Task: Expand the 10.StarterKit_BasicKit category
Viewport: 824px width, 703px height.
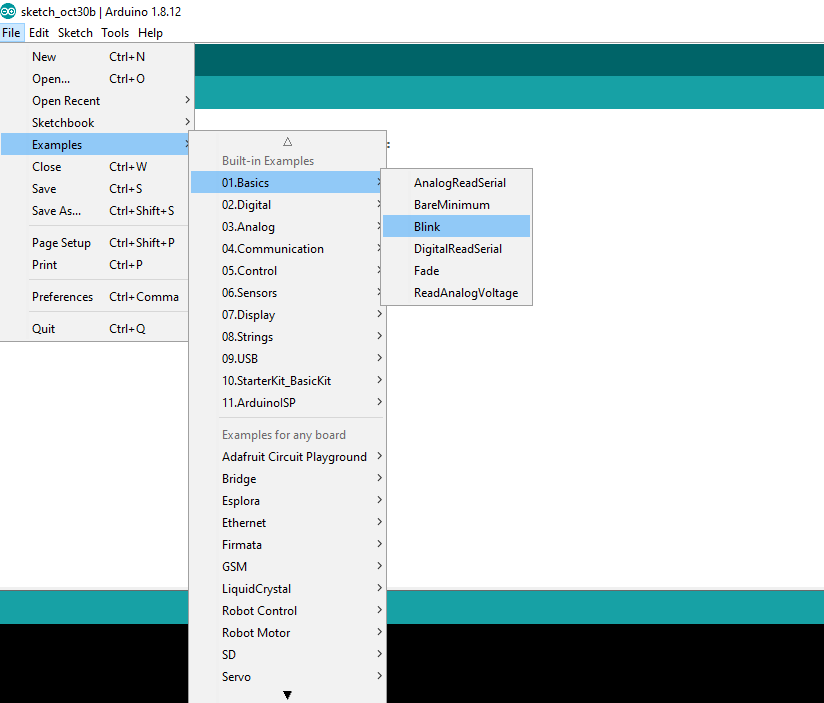Action: 287,381
